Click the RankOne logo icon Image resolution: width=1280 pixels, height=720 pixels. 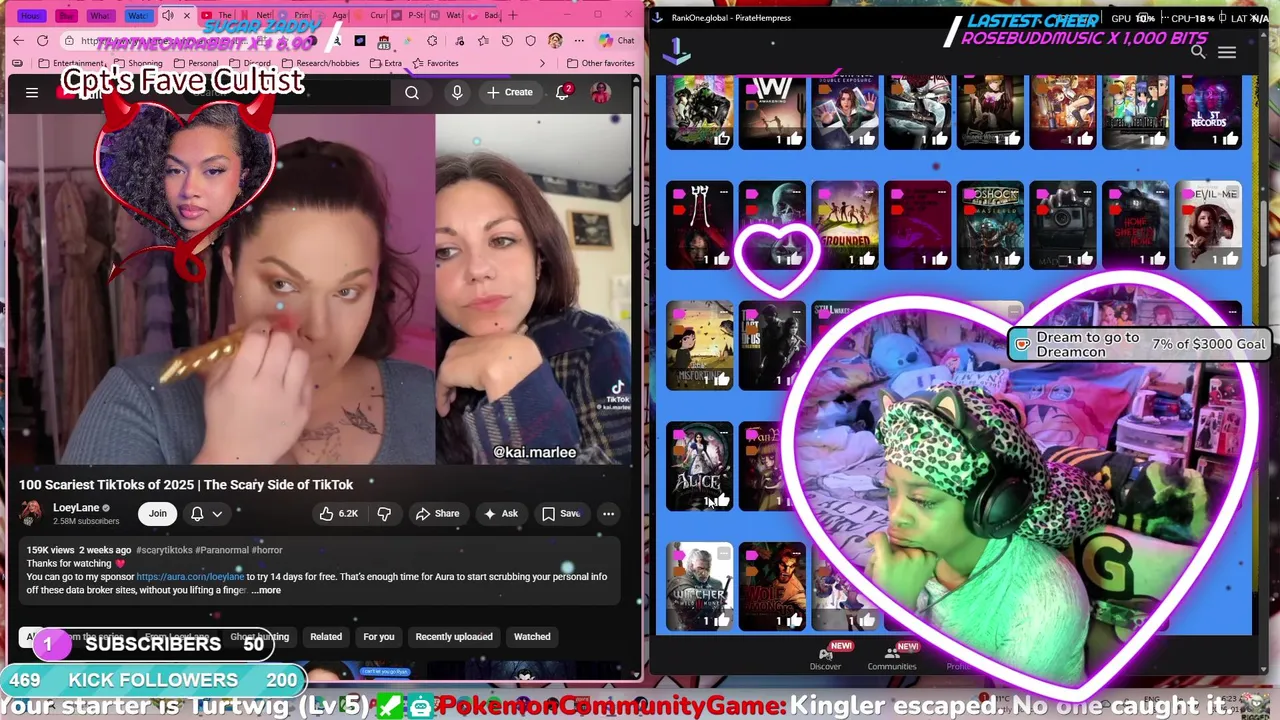677,50
